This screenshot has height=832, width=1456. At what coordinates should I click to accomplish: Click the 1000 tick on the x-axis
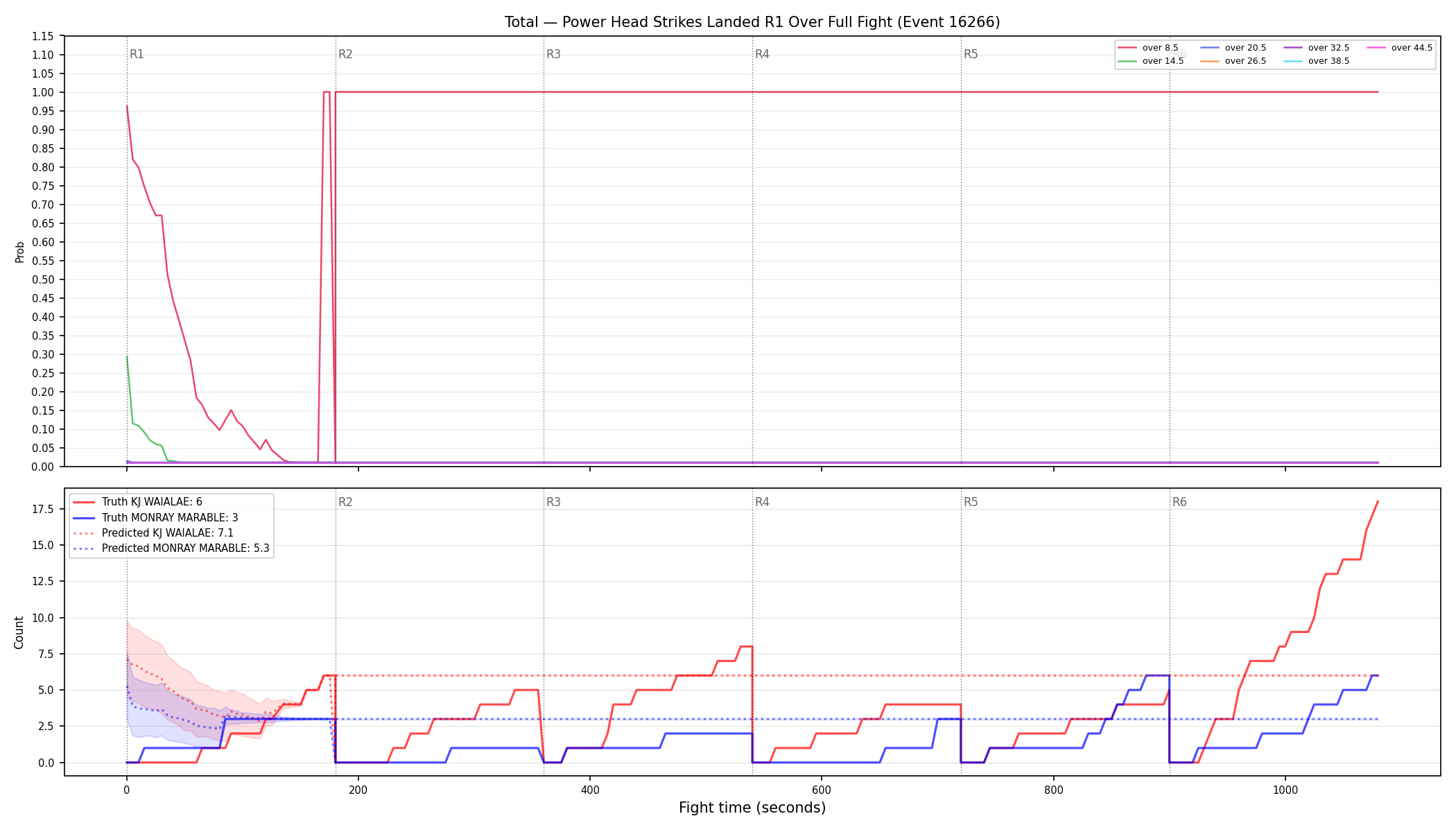[1285, 789]
